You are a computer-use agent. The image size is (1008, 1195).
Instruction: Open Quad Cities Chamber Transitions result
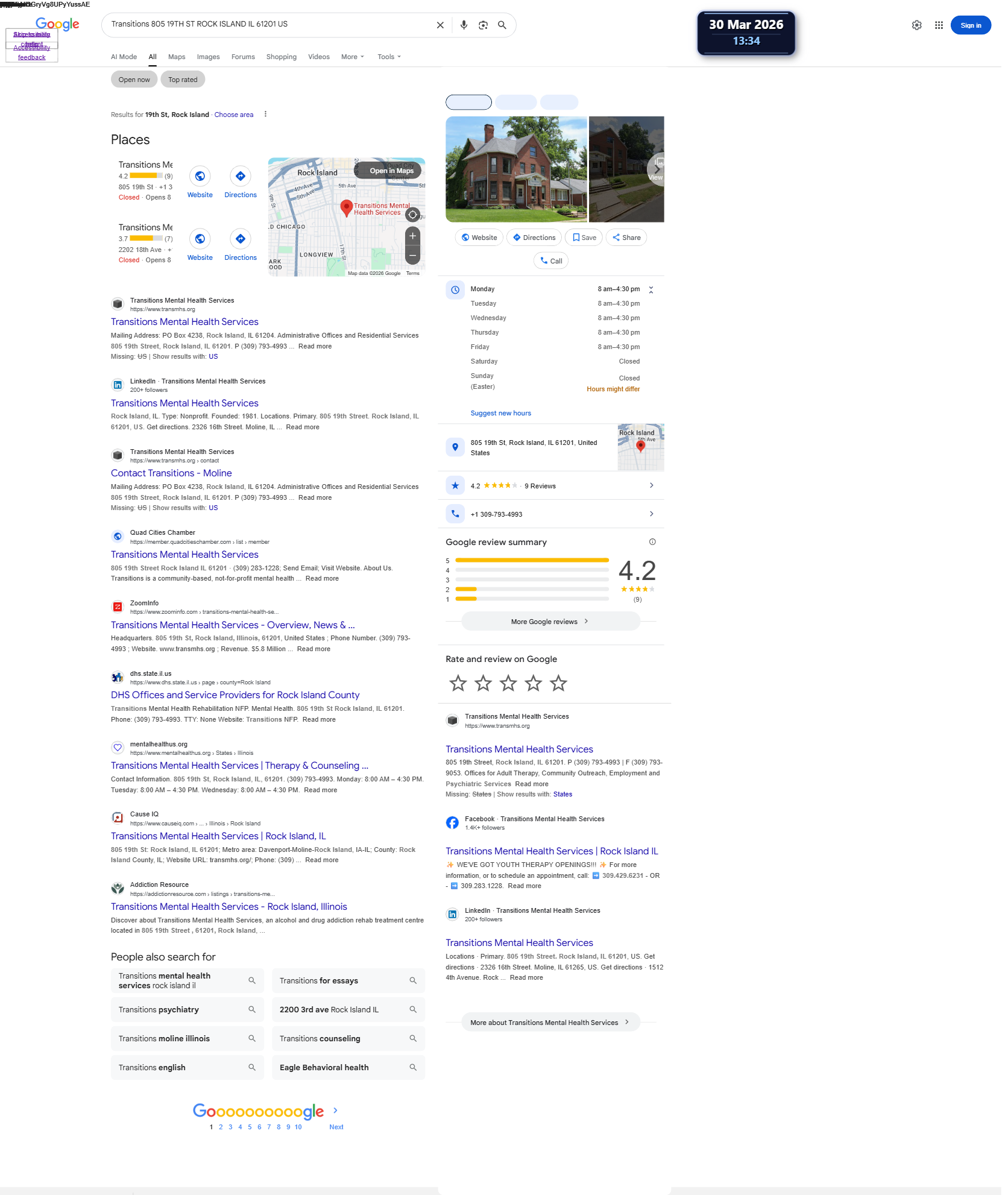coord(184,555)
